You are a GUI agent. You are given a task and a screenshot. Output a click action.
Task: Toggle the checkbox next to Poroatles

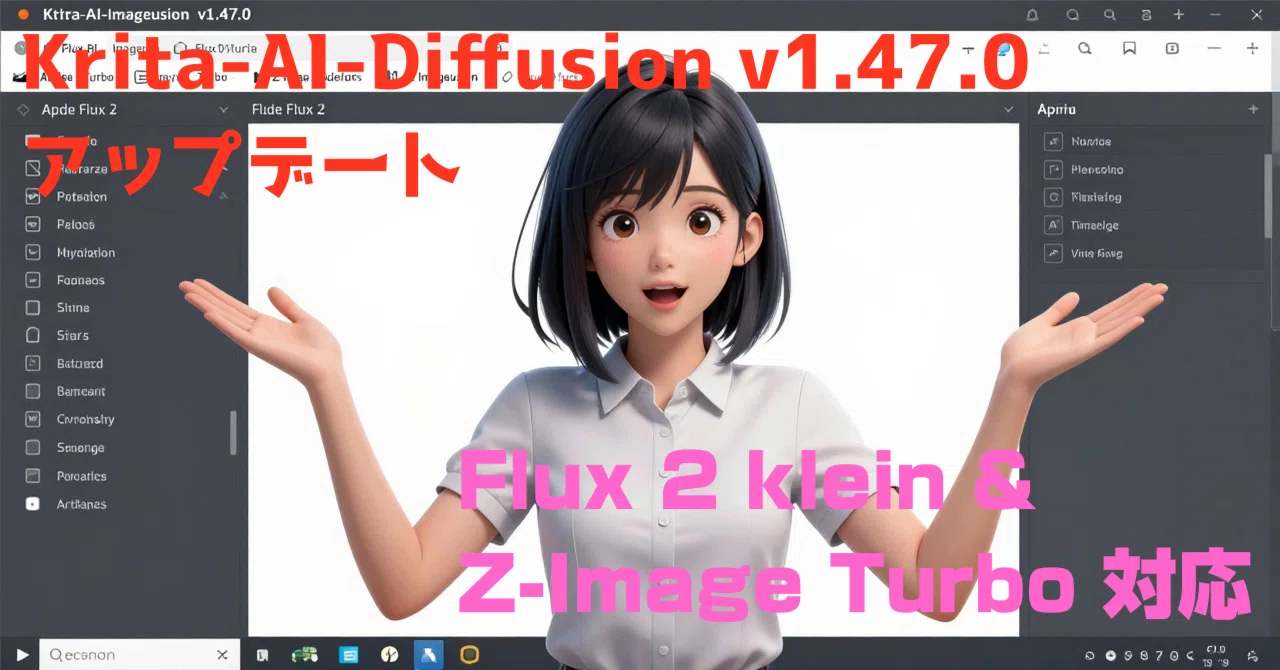point(33,476)
